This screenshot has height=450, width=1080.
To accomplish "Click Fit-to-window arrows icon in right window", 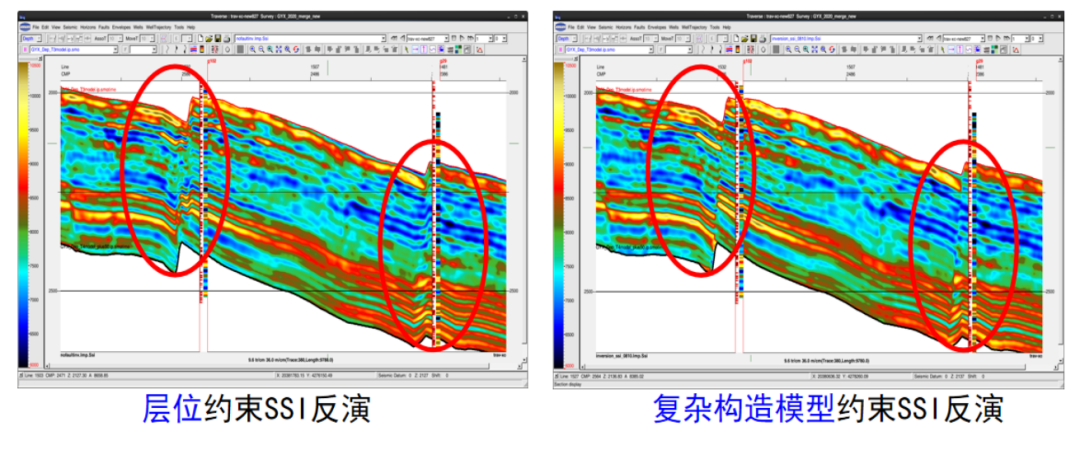I will pos(814,50).
